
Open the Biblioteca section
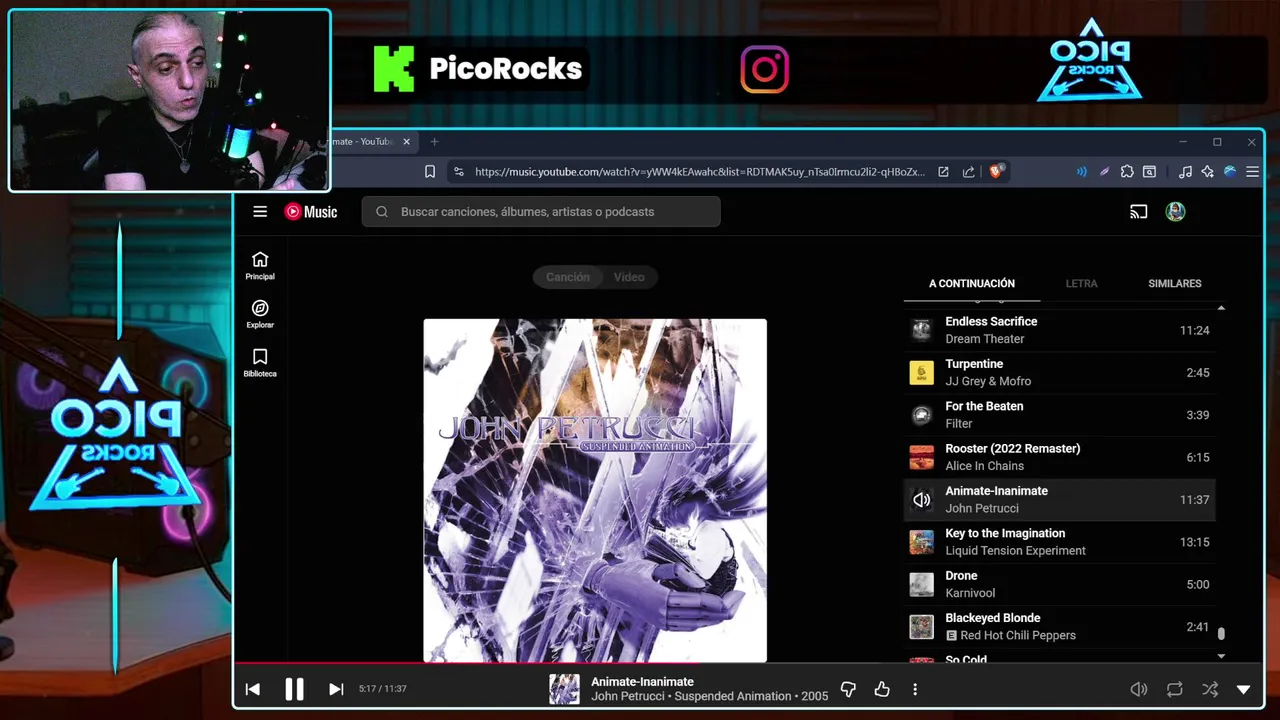[260, 363]
